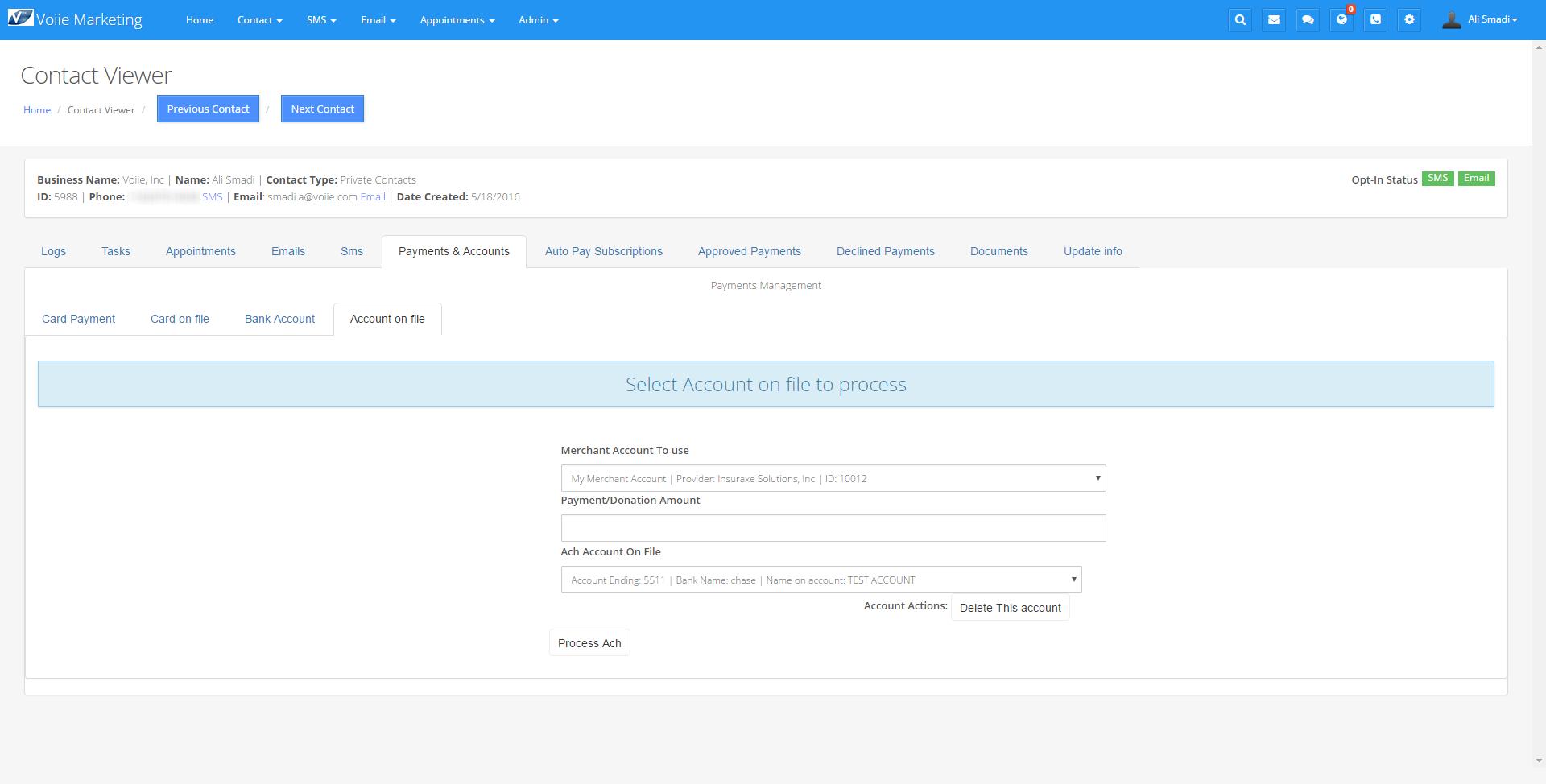This screenshot has height=784, width=1546.
Task: Click the search magnifier icon in the navbar
Action: click(1240, 20)
